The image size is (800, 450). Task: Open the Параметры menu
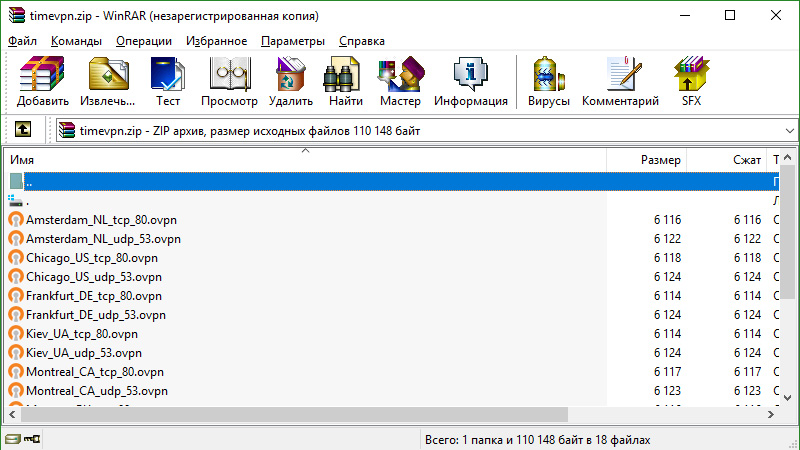coord(292,41)
